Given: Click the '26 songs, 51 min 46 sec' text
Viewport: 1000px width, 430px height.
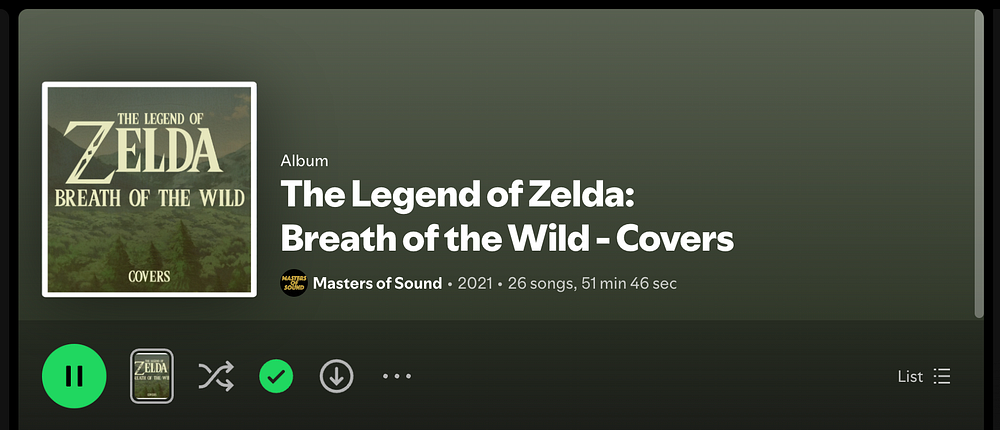Looking at the screenshot, I should (592, 283).
